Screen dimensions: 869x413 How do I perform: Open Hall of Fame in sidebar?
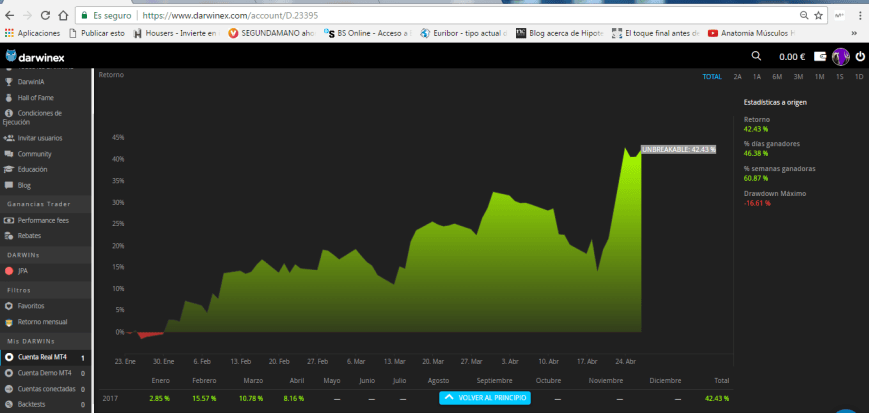pos(36,96)
